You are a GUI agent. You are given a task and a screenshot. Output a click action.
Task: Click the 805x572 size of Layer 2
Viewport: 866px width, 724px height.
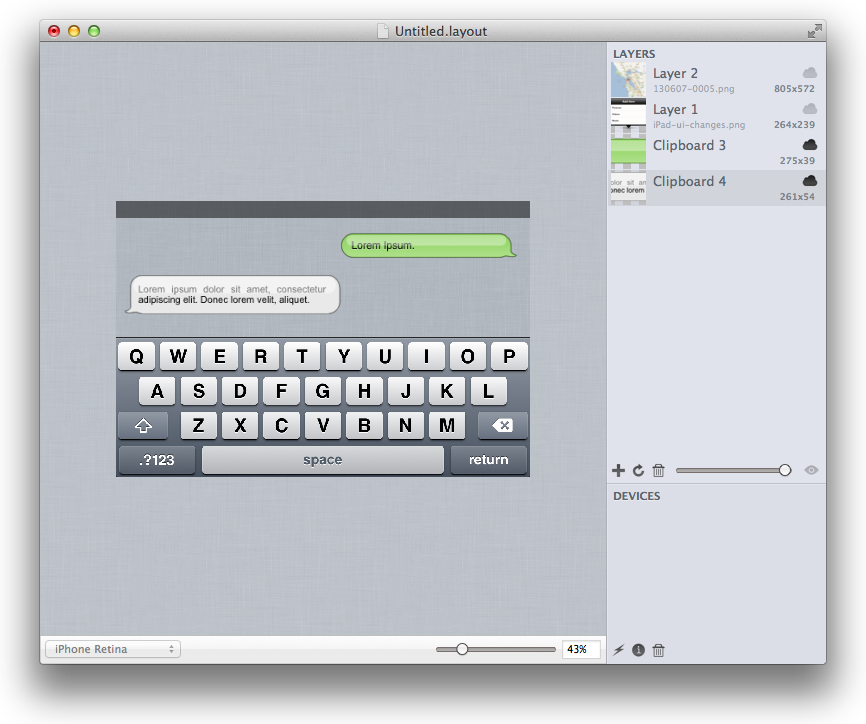[x=794, y=88]
